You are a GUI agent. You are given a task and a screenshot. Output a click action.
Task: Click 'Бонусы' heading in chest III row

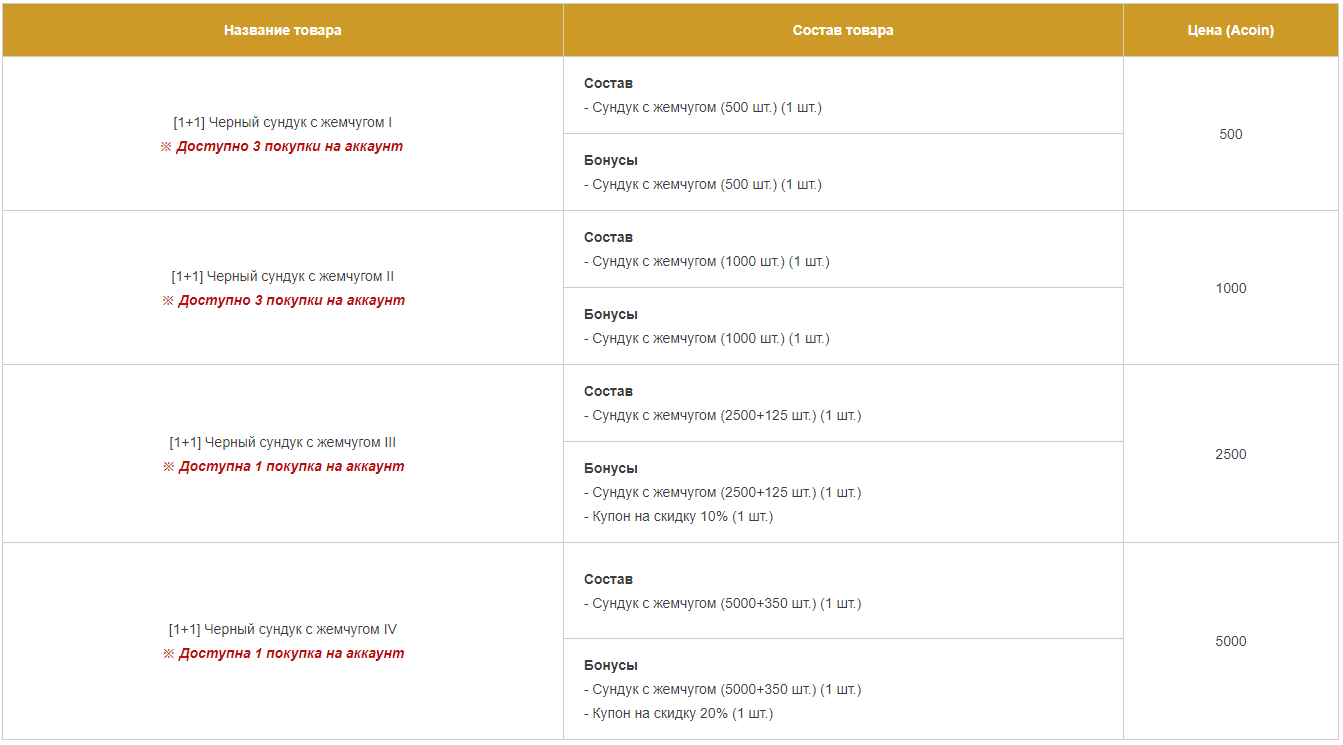(611, 468)
